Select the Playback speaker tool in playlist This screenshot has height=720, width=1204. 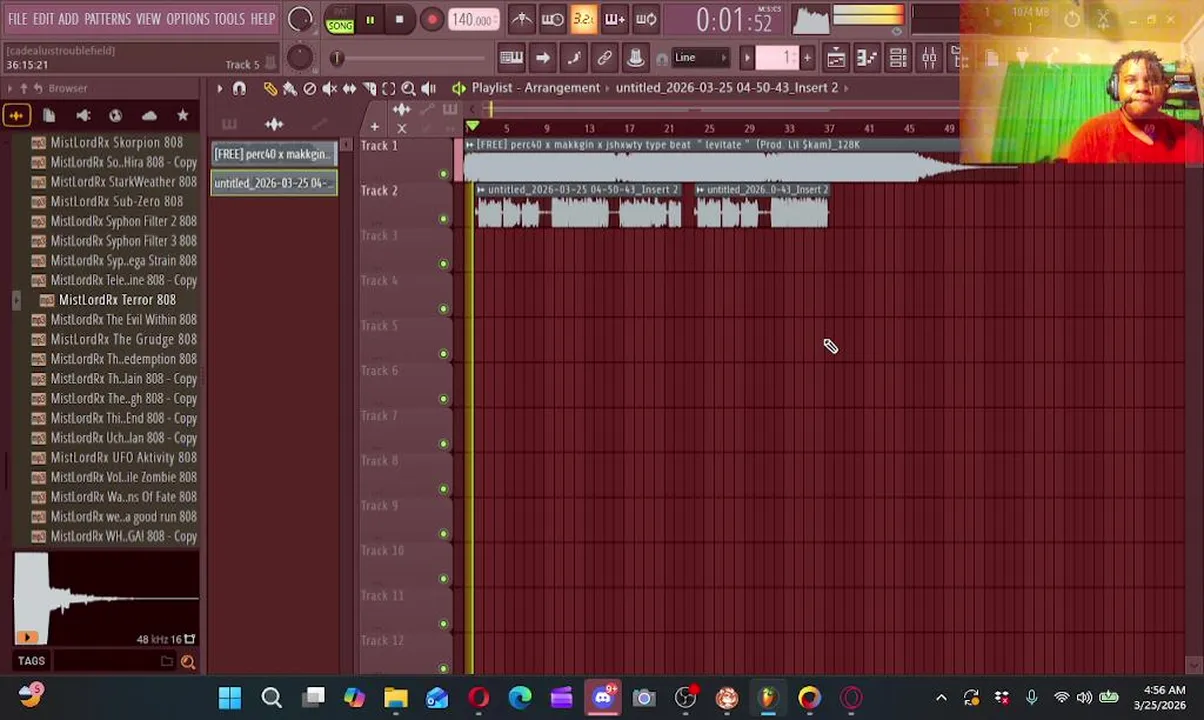coord(428,89)
